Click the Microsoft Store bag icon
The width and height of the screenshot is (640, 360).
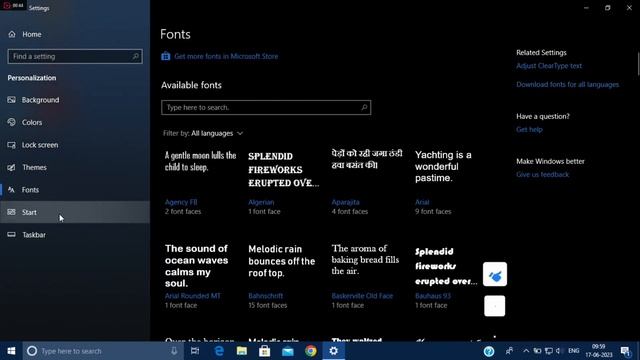165,56
